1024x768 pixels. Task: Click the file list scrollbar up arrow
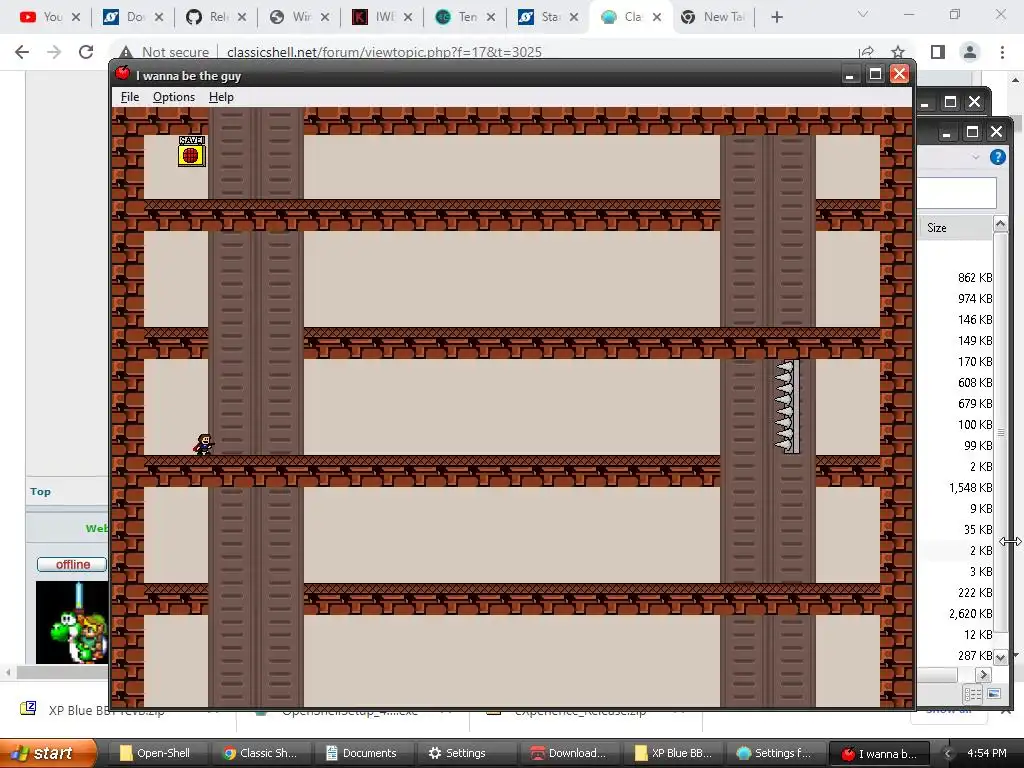(1000, 224)
